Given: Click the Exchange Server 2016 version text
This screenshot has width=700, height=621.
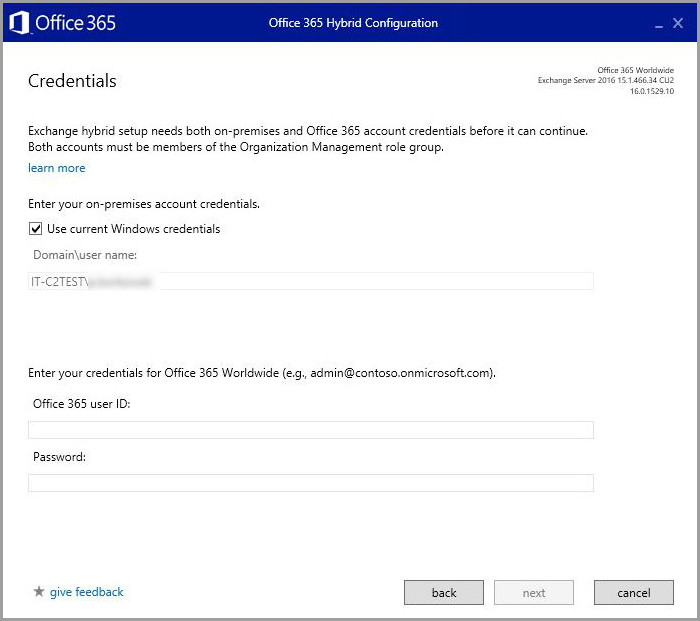Looking at the screenshot, I should pyautogui.click(x=606, y=80).
